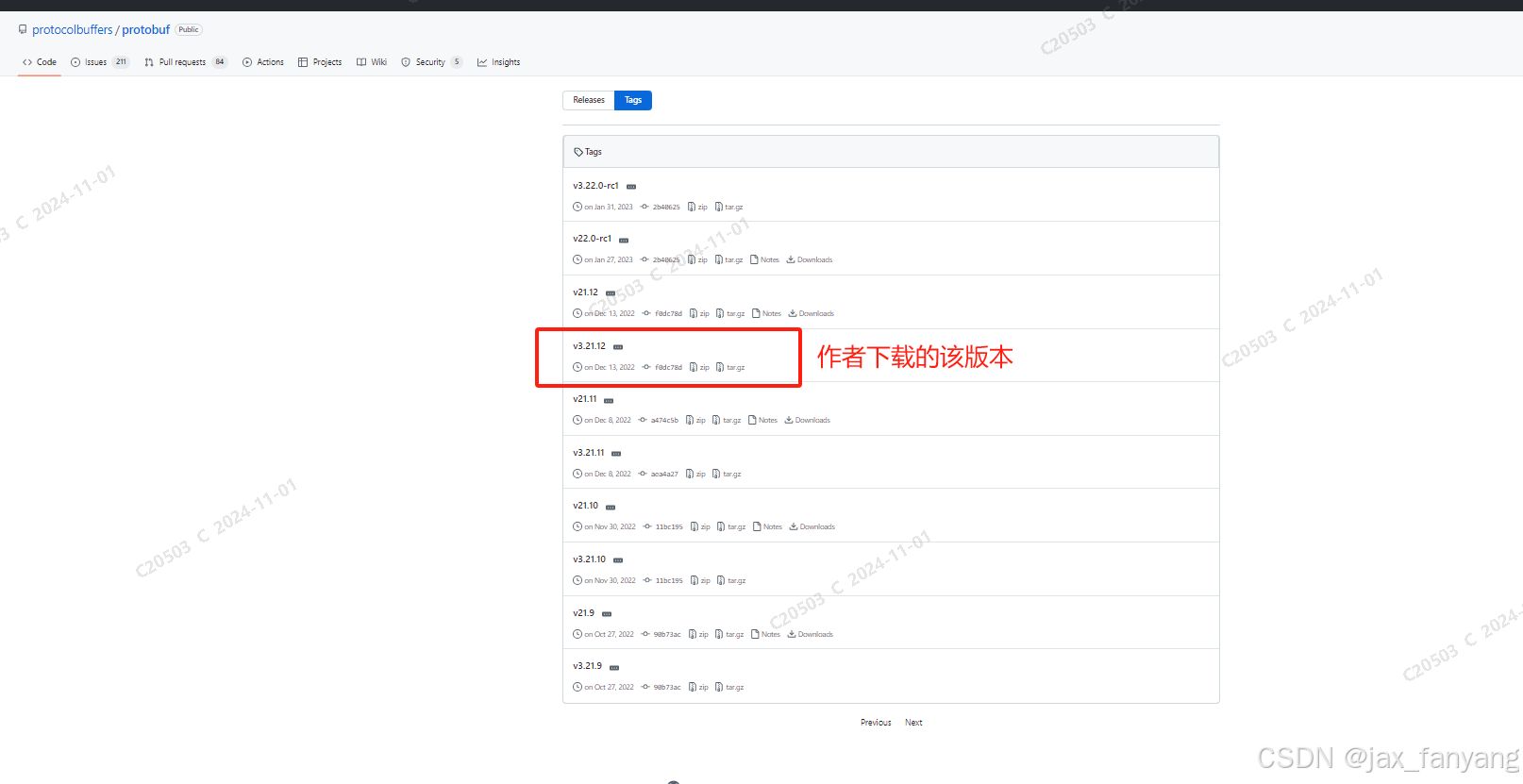Download tar.gz for v22.0-rc1
This screenshot has height=784, width=1523.
point(729,259)
